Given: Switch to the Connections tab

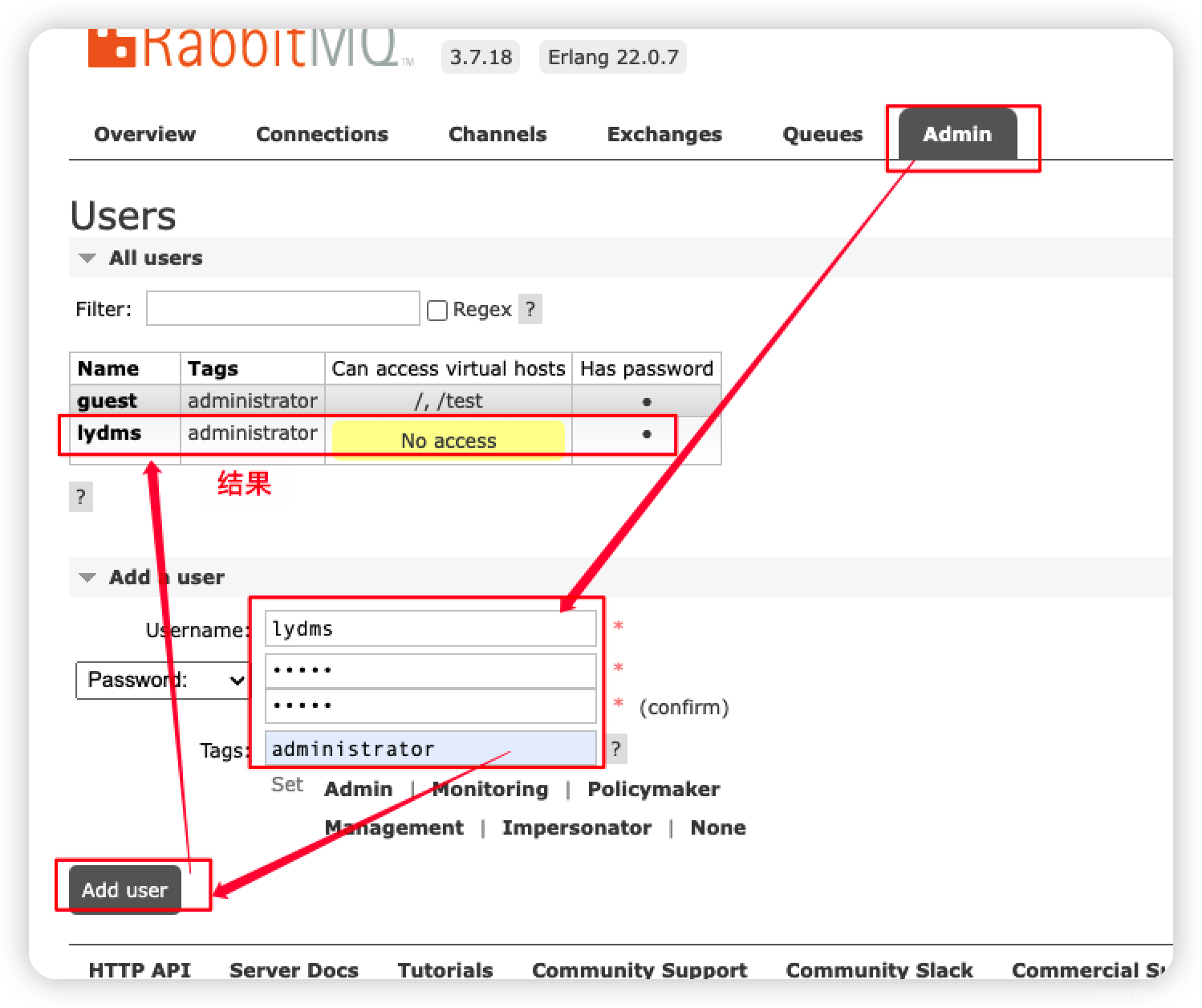Looking at the screenshot, I should [x=322, y=134].
